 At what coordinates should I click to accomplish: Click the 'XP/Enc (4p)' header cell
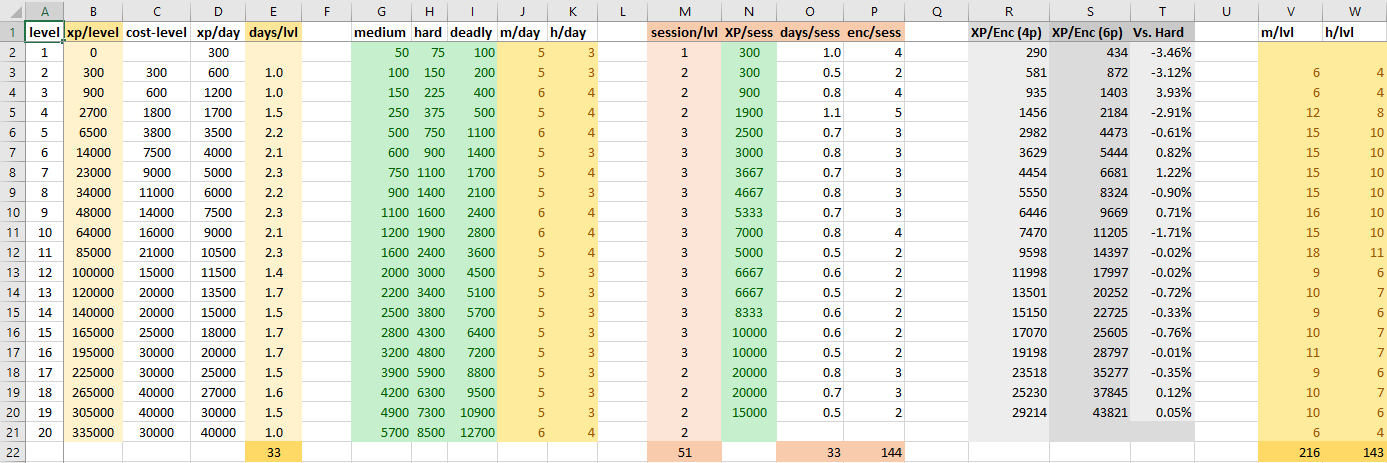pyautogui.click(x=1008, y=32)
